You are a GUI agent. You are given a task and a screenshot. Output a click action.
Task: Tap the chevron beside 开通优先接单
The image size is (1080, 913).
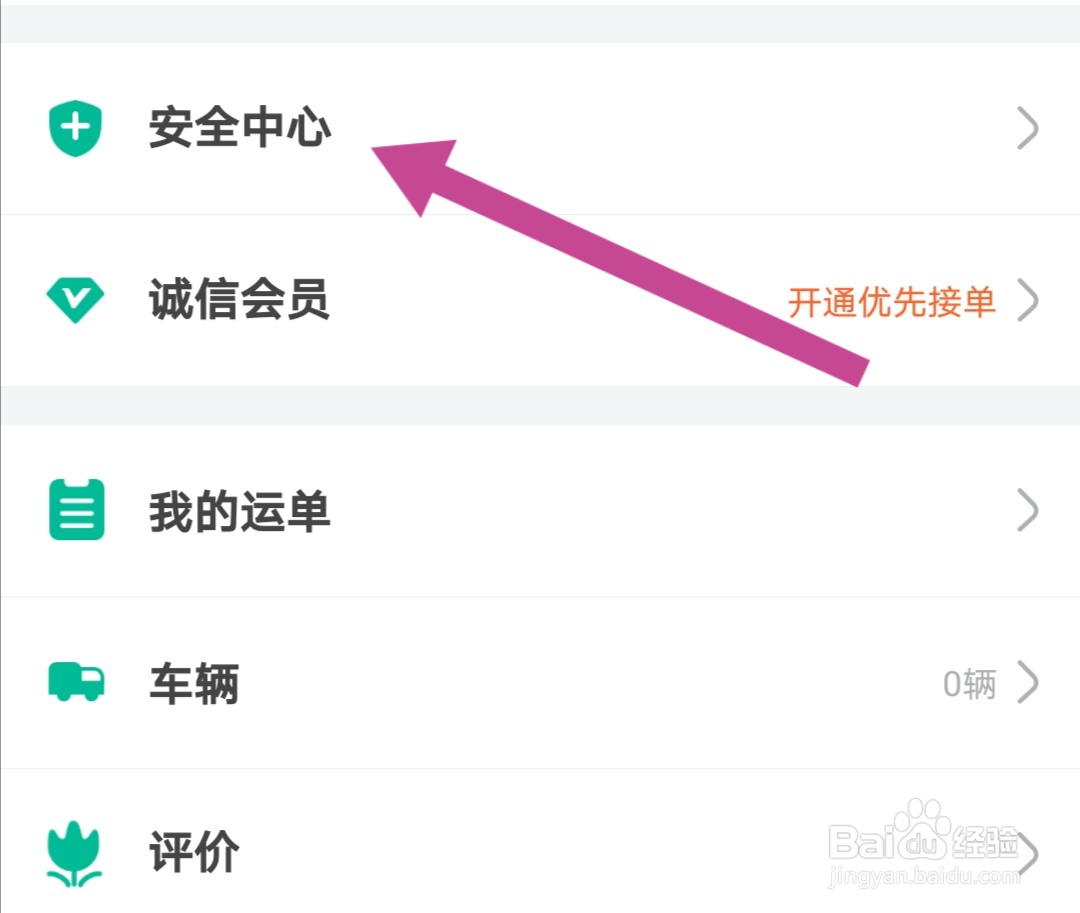pos(1027,300)
